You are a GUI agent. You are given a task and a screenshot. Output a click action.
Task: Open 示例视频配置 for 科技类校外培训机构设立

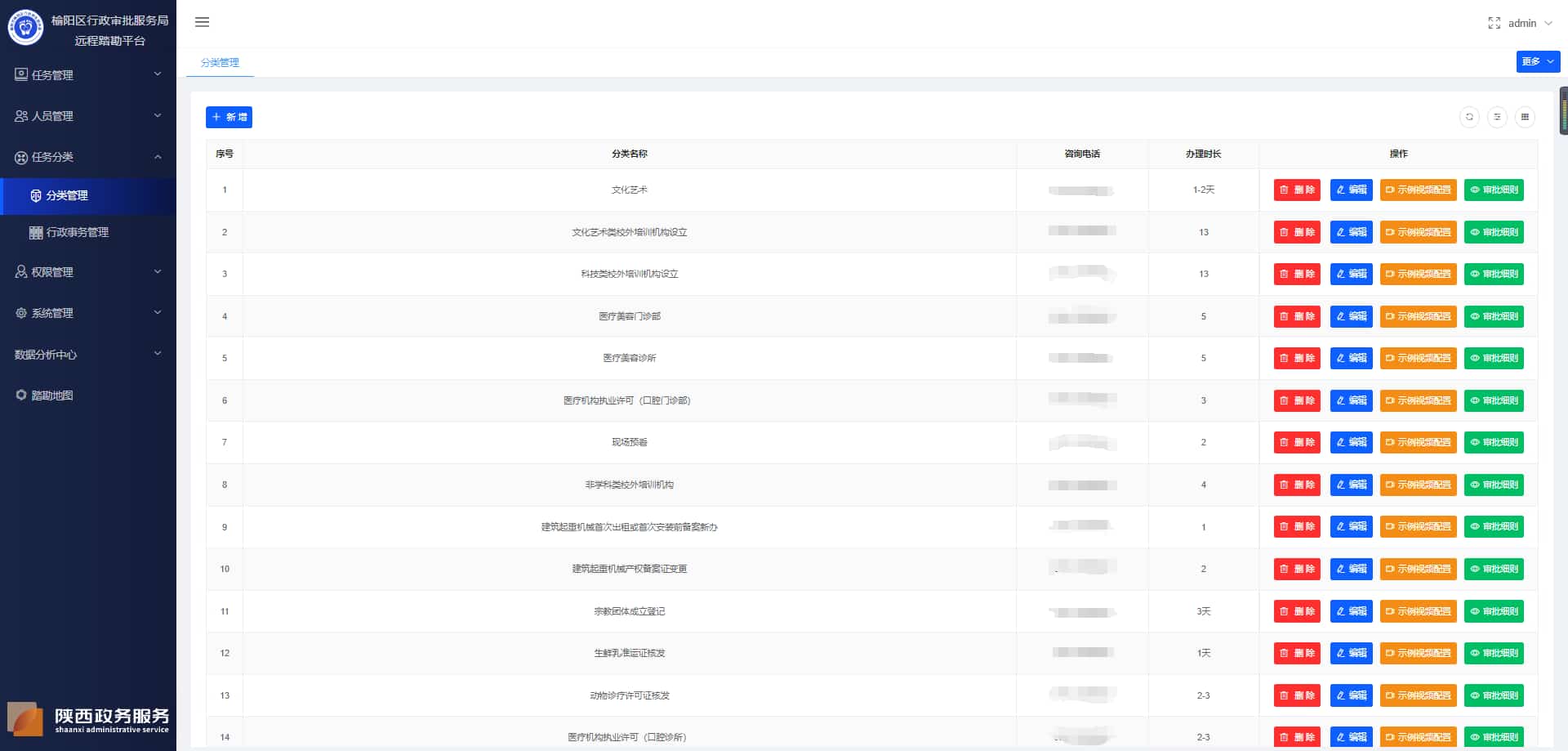point(1419,274)
